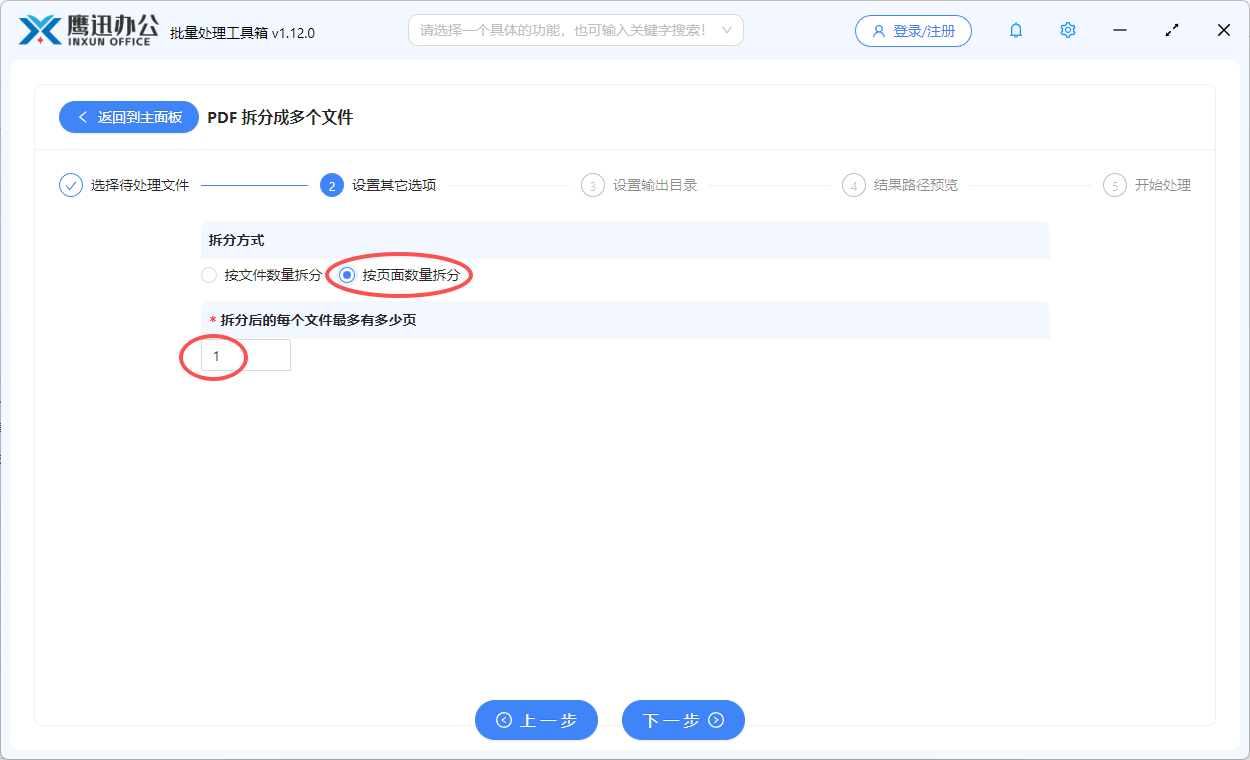
Task: Go to 选择待处理文件 step label
Action: point(140,185)
